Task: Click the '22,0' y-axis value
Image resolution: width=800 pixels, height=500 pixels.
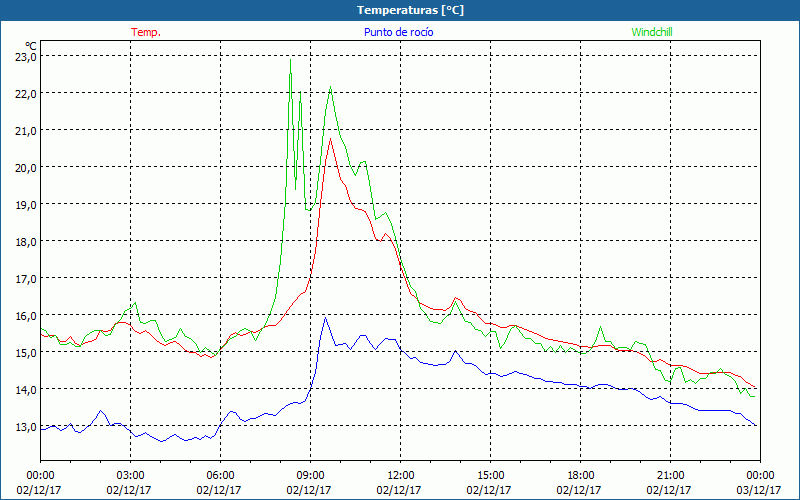Action: [x=26, y=94]
